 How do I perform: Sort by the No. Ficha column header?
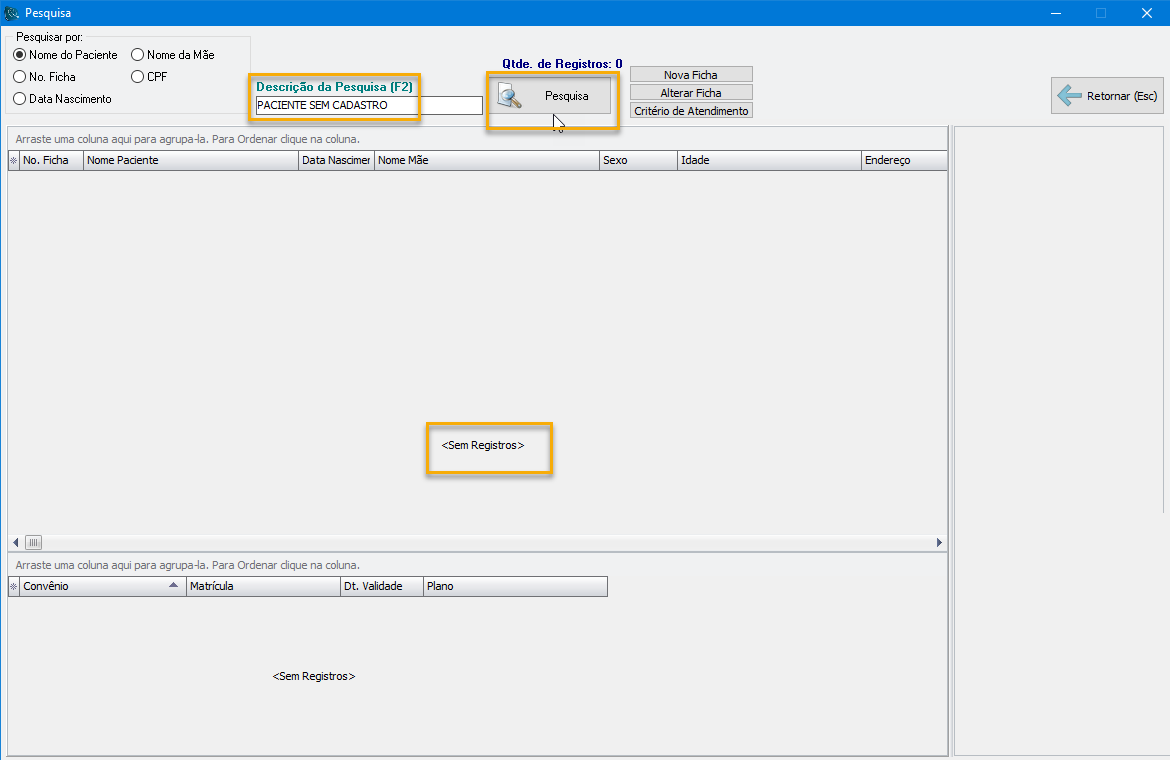(51, 160)
